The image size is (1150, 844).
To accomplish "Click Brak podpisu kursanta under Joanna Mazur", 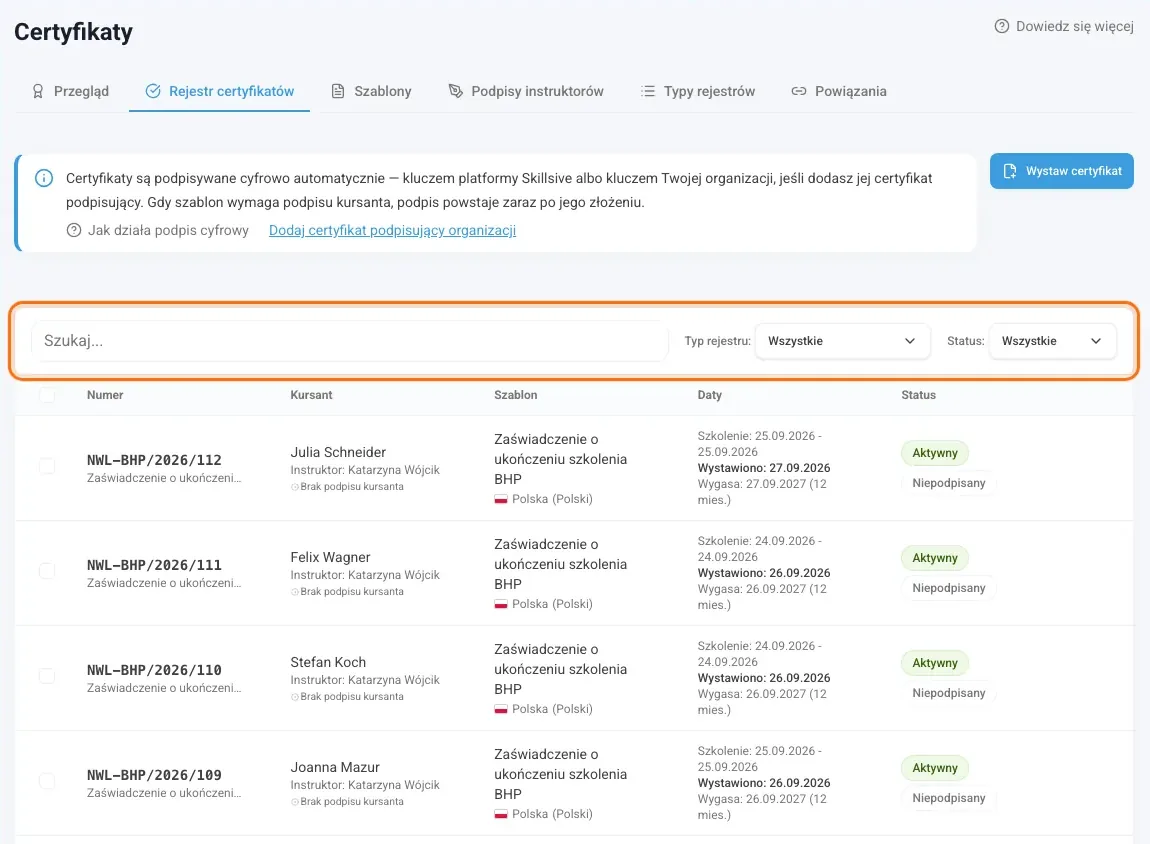I will pyautogui.click(x=347, y=801).
